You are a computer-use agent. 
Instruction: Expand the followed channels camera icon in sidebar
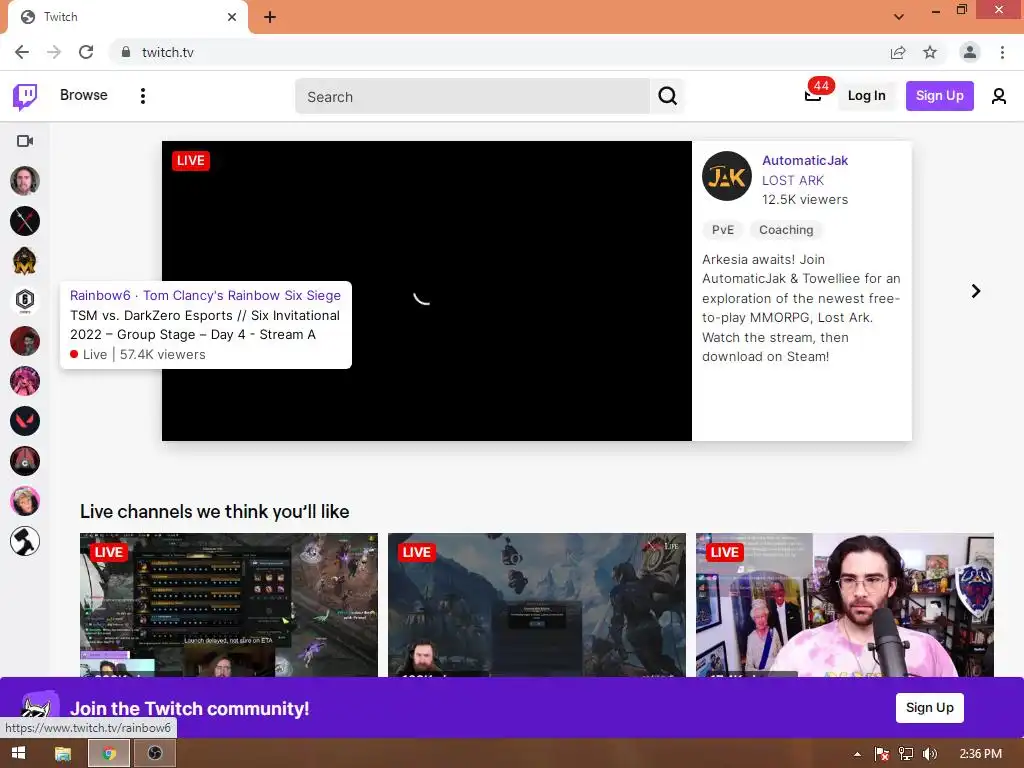[x=25, y=141]
